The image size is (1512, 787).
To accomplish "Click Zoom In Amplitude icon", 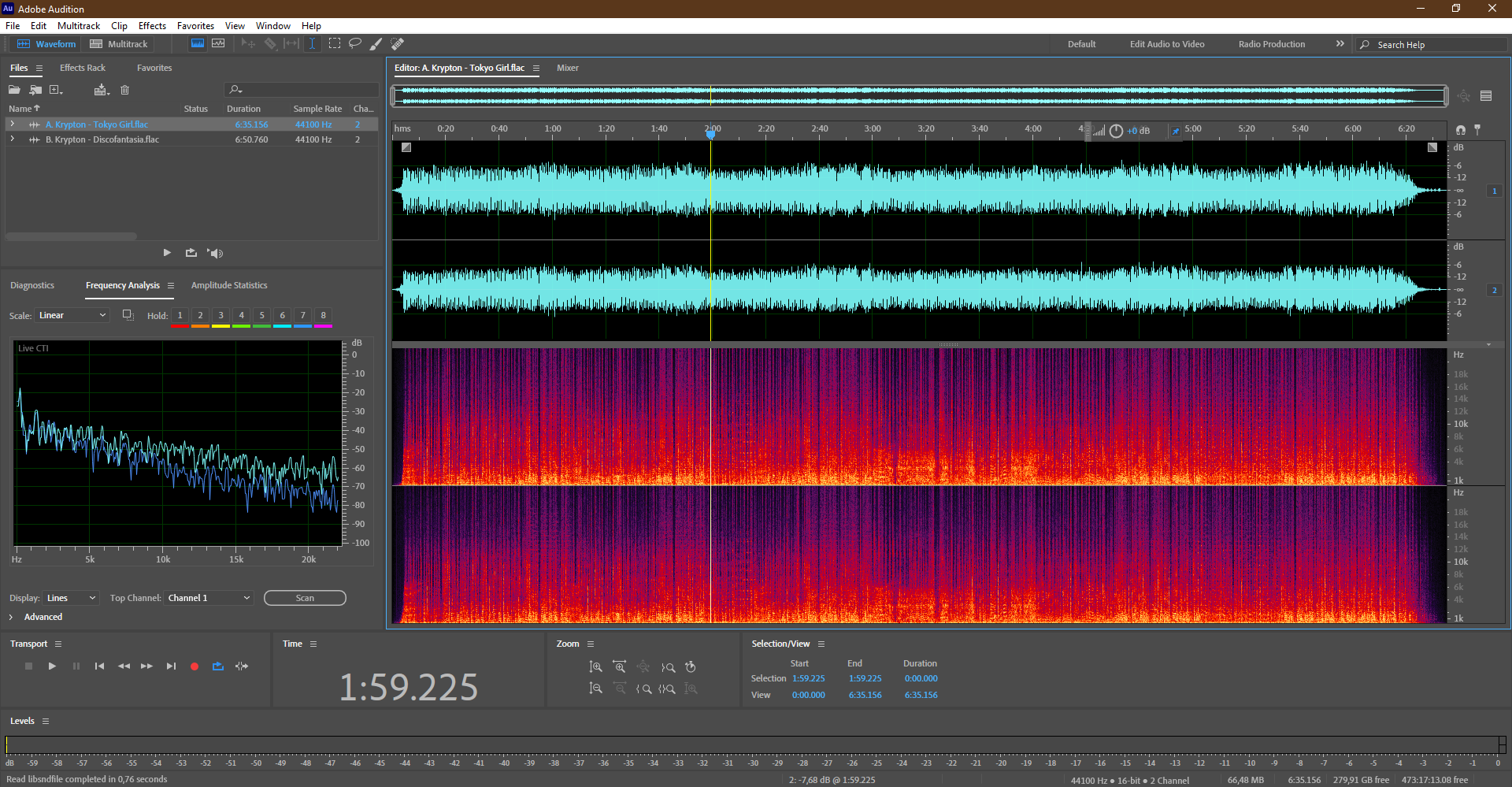I will click(596, 667).
